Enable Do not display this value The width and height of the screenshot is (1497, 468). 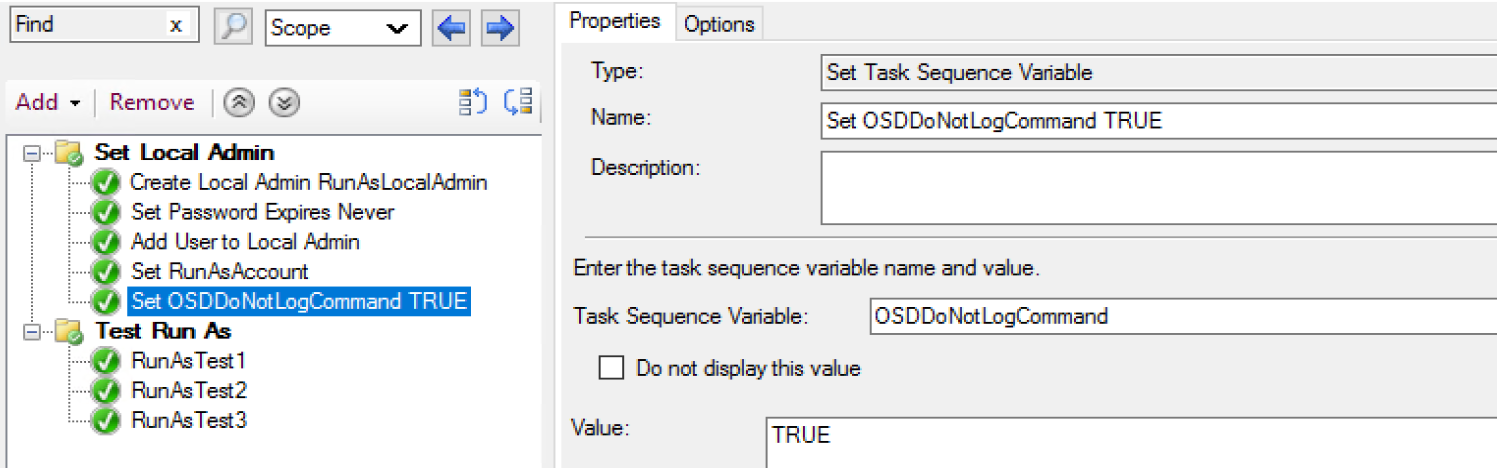point(611,368)
